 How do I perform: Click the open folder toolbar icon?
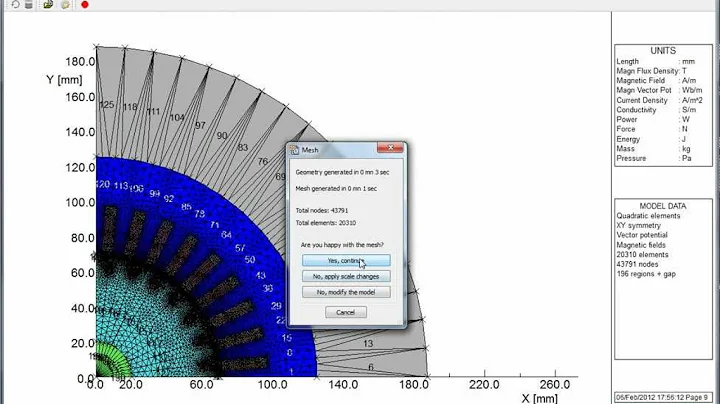[48, 5]
